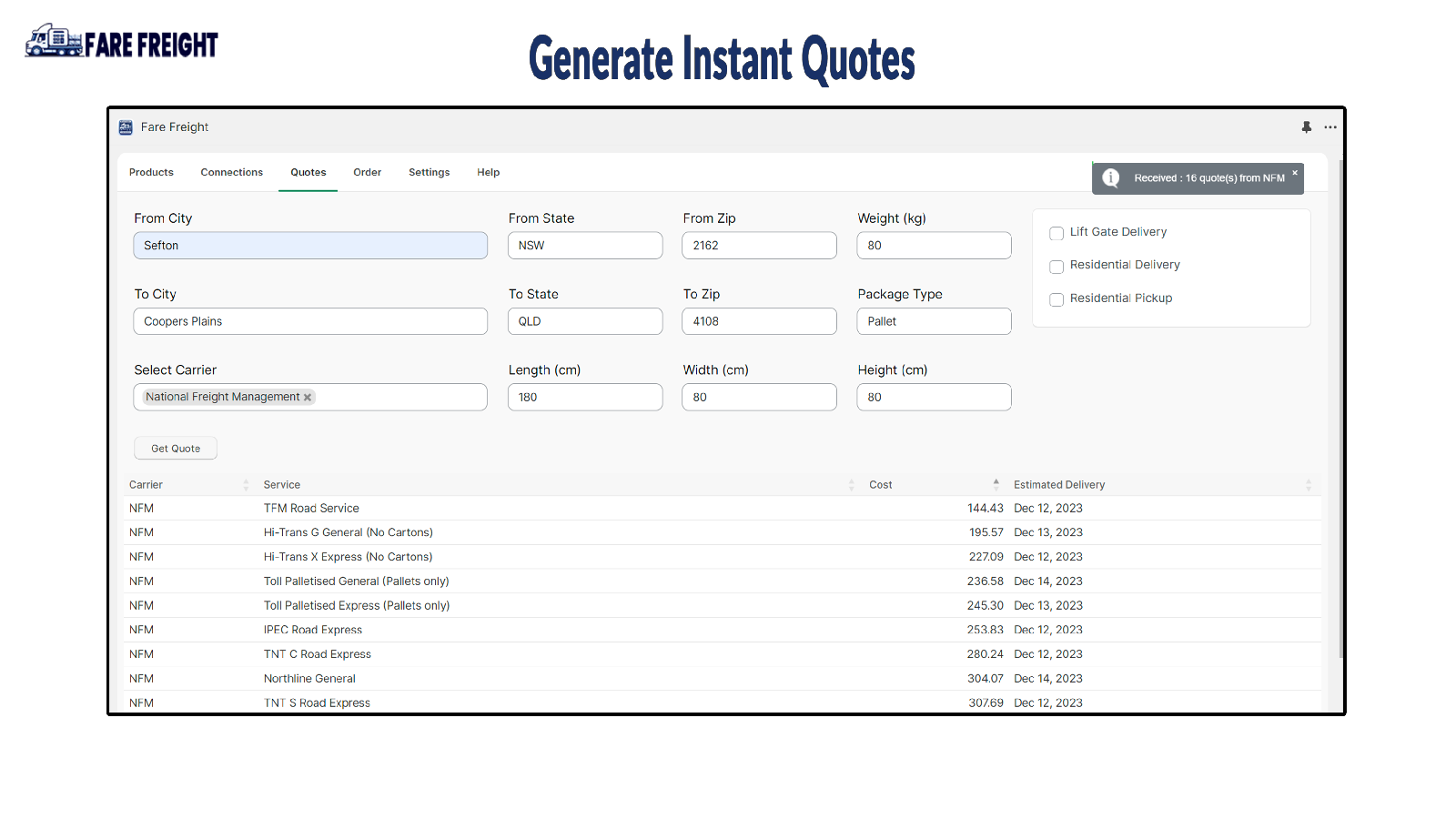
Task: Sort table by Cost column arrows
Action: tap(996, 485)
